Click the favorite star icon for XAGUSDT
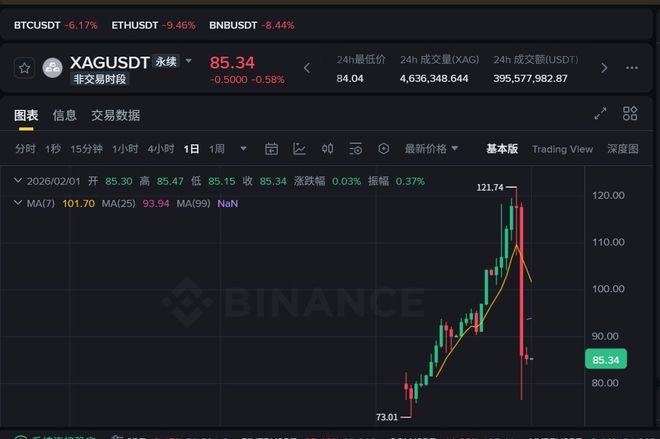 [x=25, y=68]
